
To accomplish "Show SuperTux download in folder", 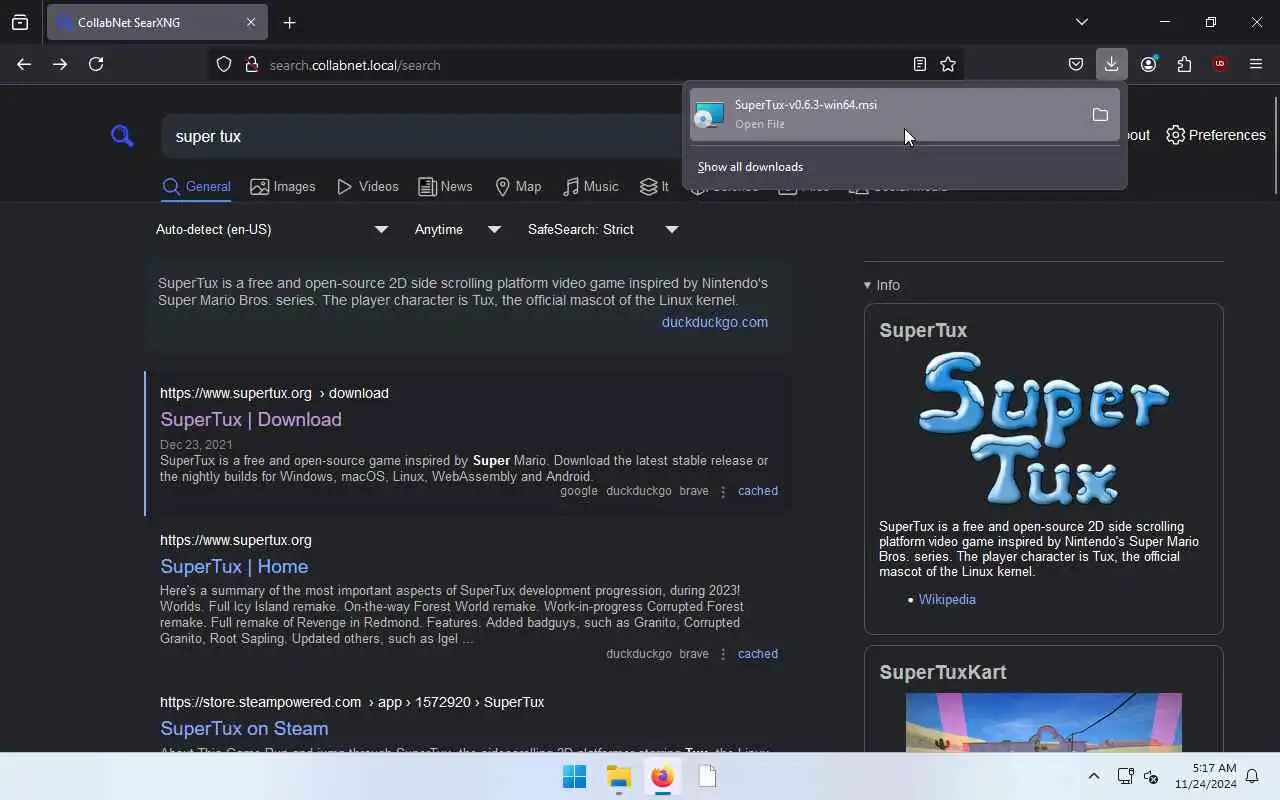I will click(x=1100, y=115).
